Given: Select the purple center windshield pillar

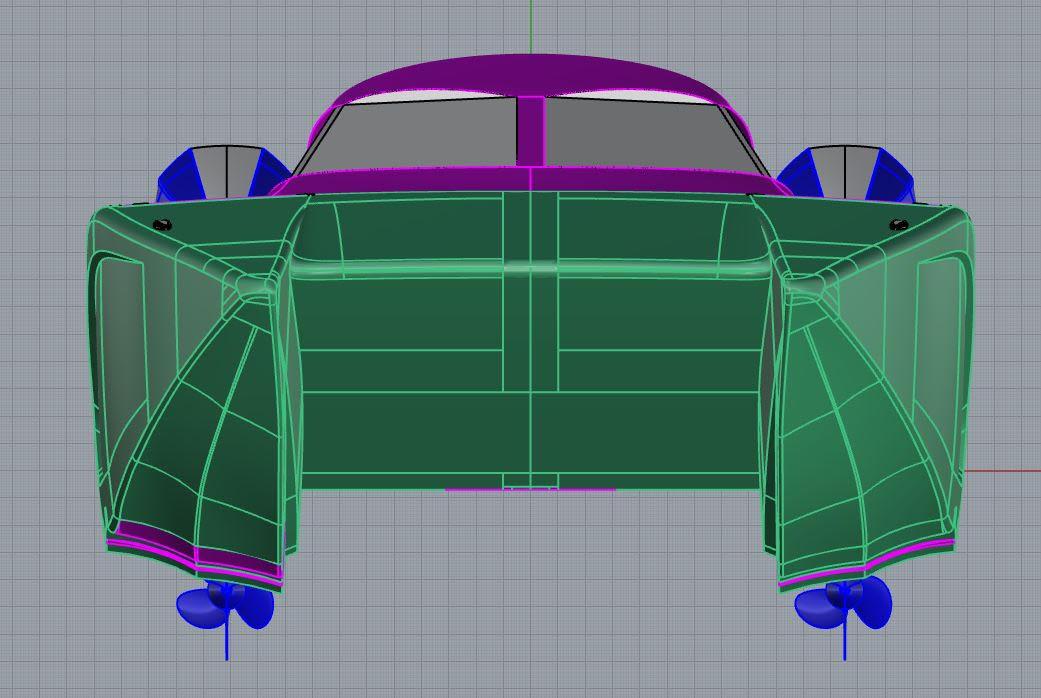Looking at the screenshot, I should (530, 131).
